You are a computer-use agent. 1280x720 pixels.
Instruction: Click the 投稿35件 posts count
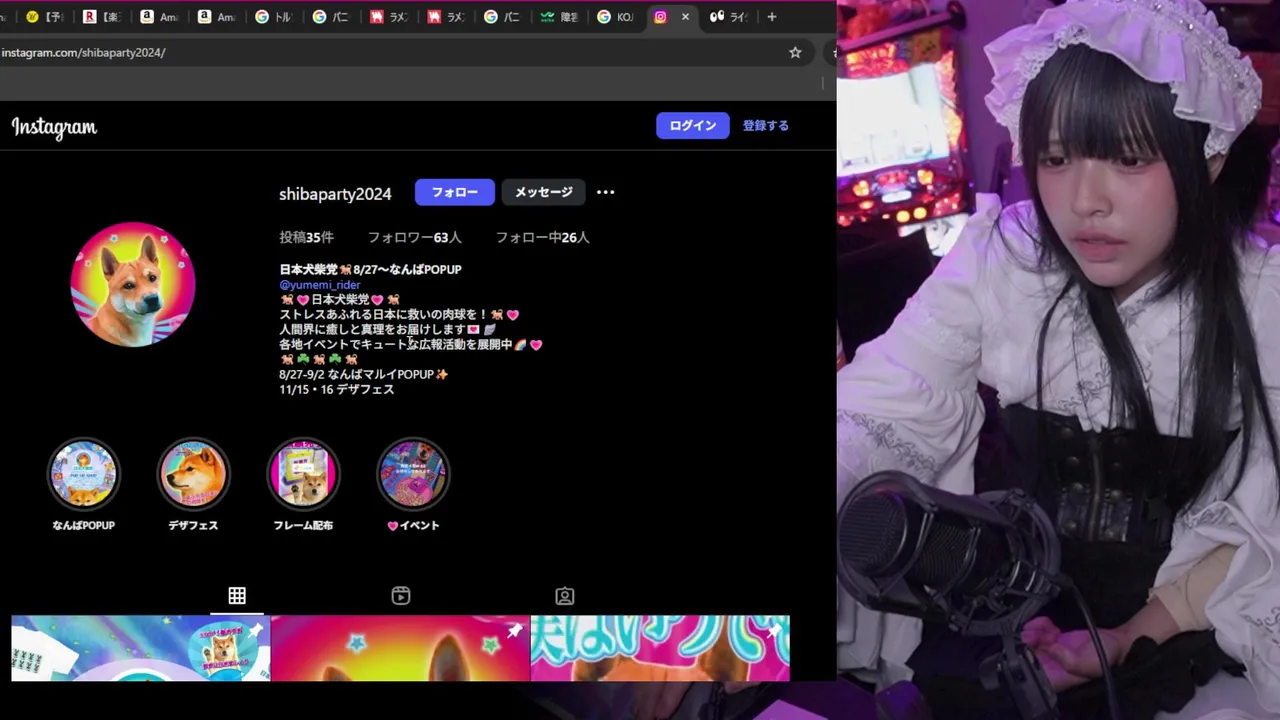pos(307,238)
